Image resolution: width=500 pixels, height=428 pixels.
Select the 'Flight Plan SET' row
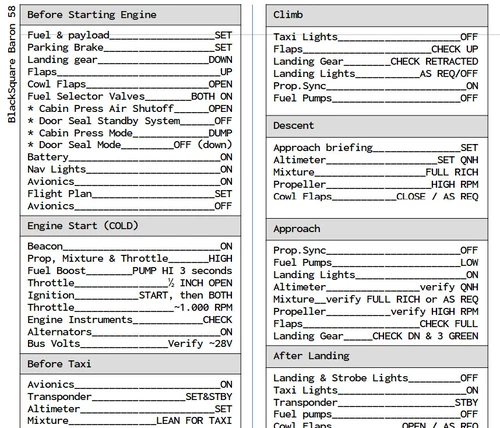click(130, 194)
